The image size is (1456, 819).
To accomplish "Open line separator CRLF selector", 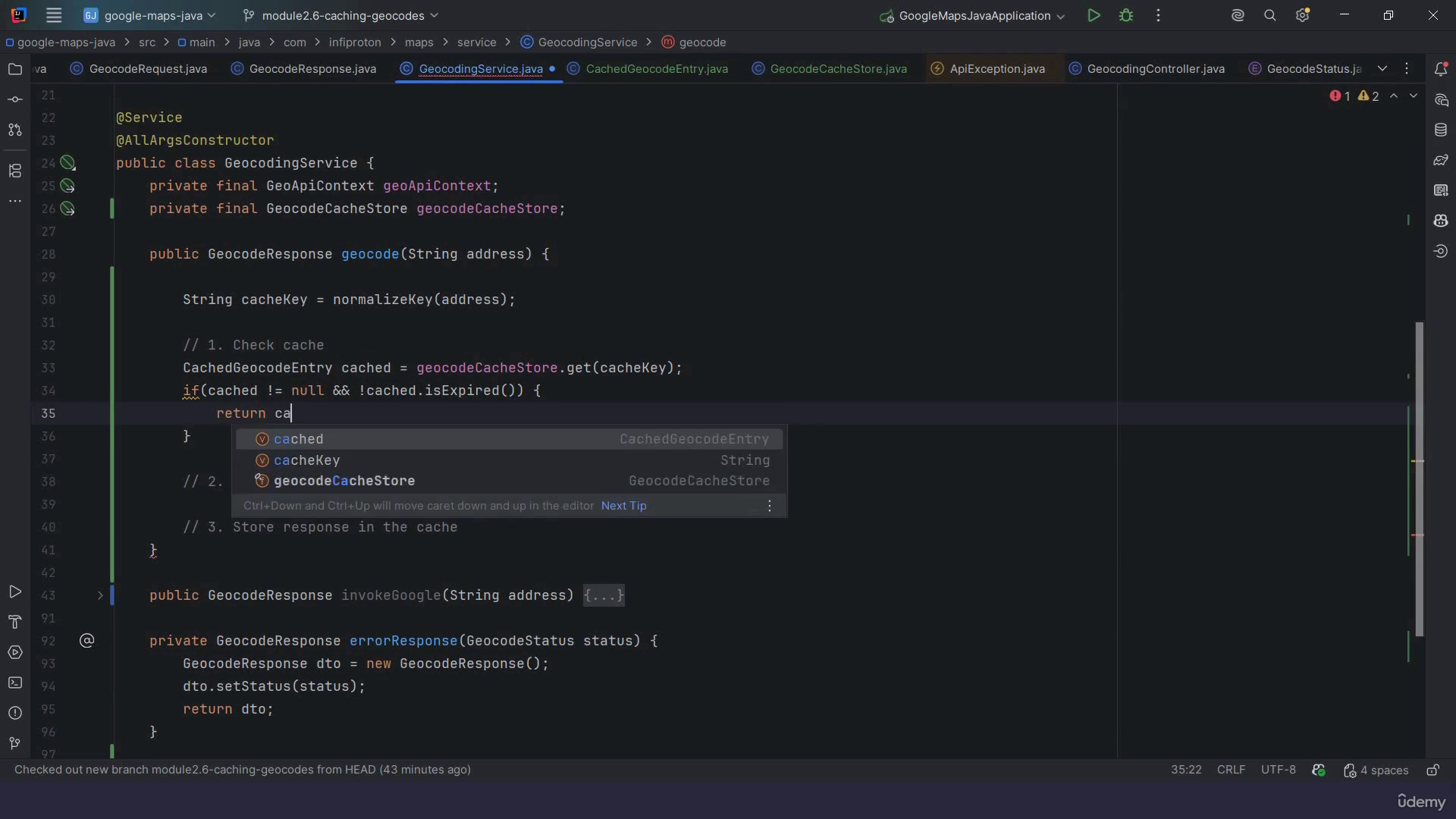I will point(1231,770).
